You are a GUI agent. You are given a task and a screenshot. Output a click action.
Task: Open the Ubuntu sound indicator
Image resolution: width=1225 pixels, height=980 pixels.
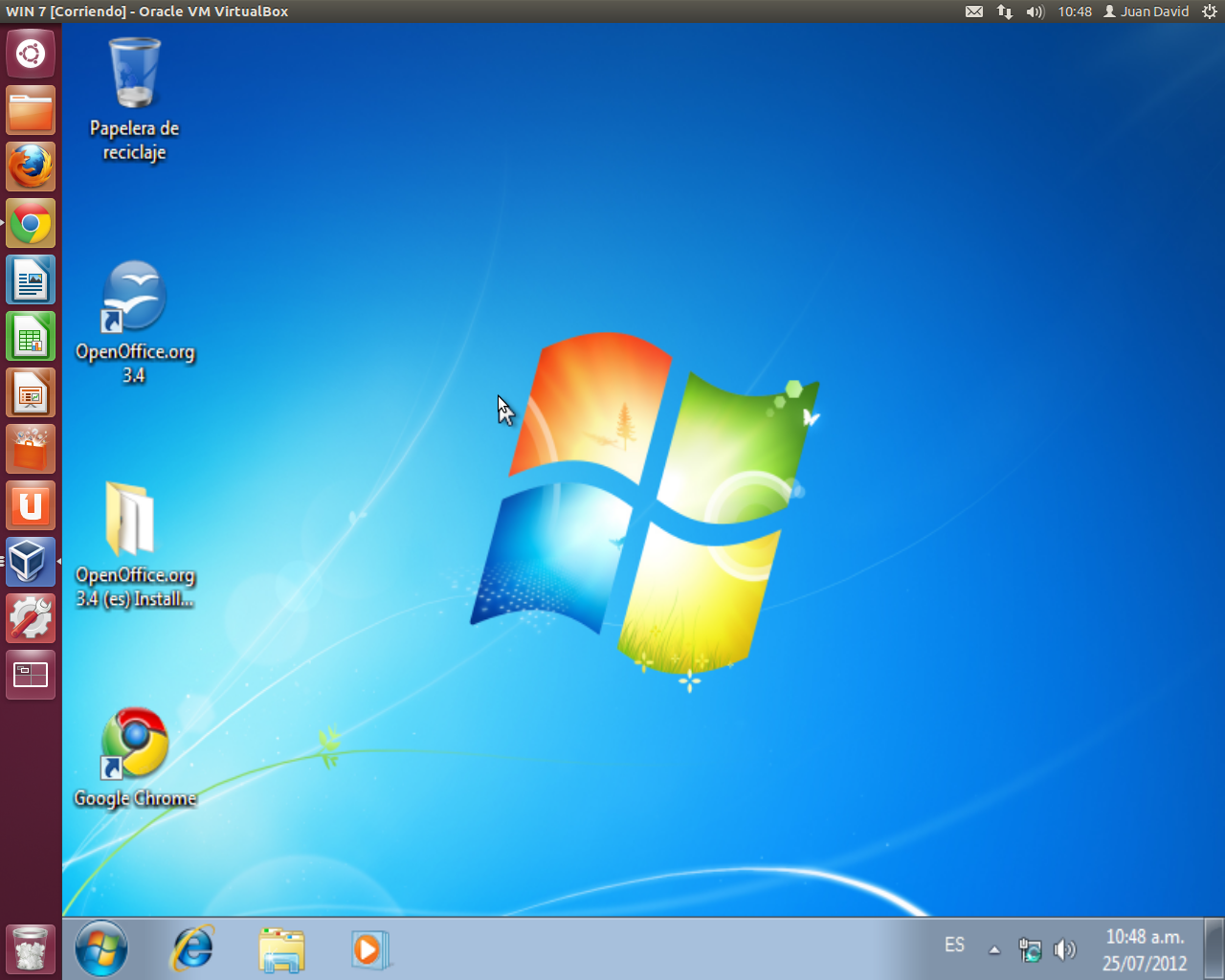(1035, 11)
